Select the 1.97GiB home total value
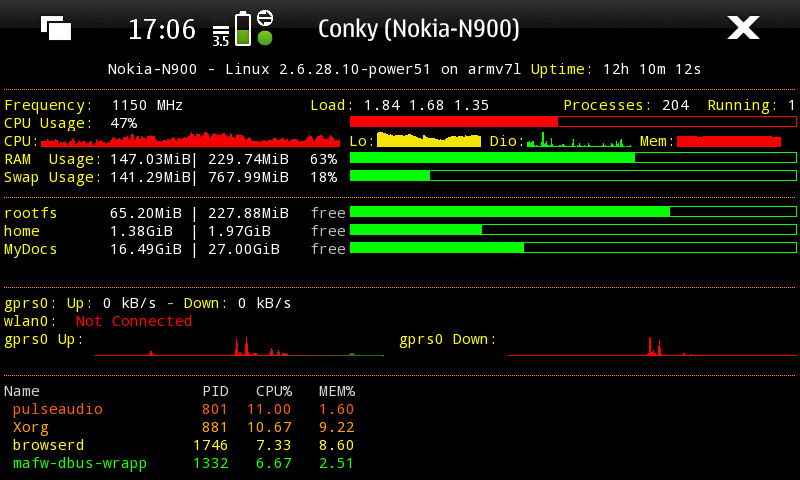 (x=239, y=231)
